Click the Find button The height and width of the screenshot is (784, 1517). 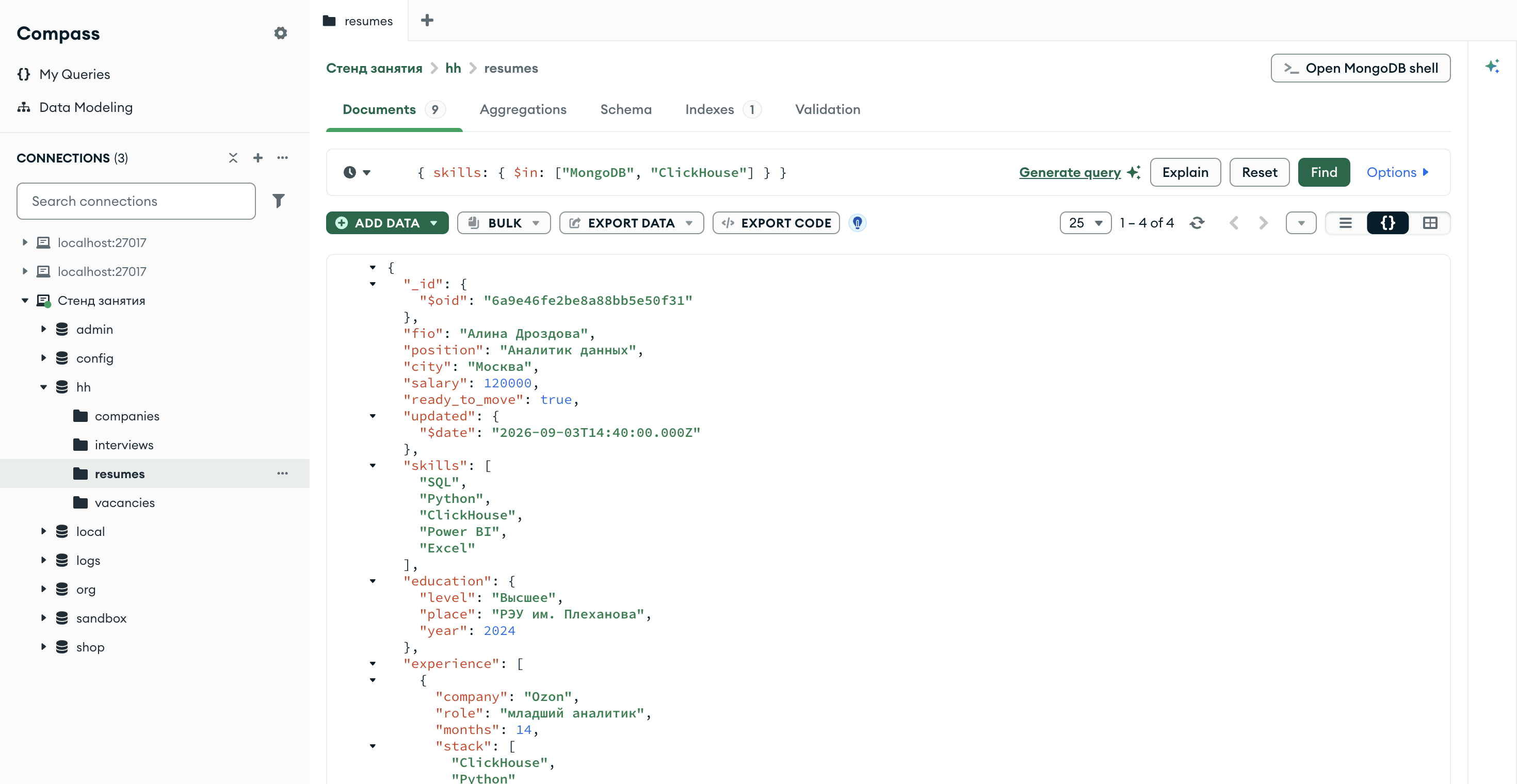1324,172
